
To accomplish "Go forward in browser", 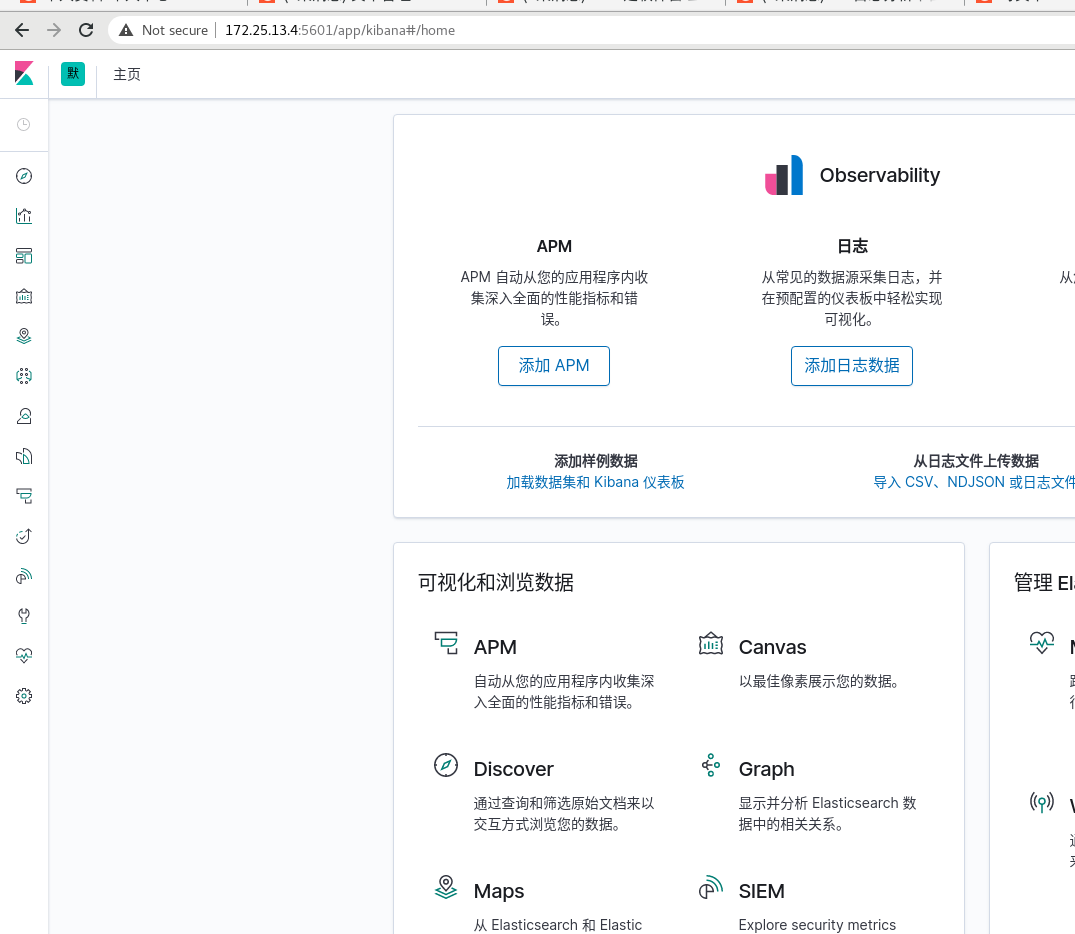I will click(x=53, y=30).
